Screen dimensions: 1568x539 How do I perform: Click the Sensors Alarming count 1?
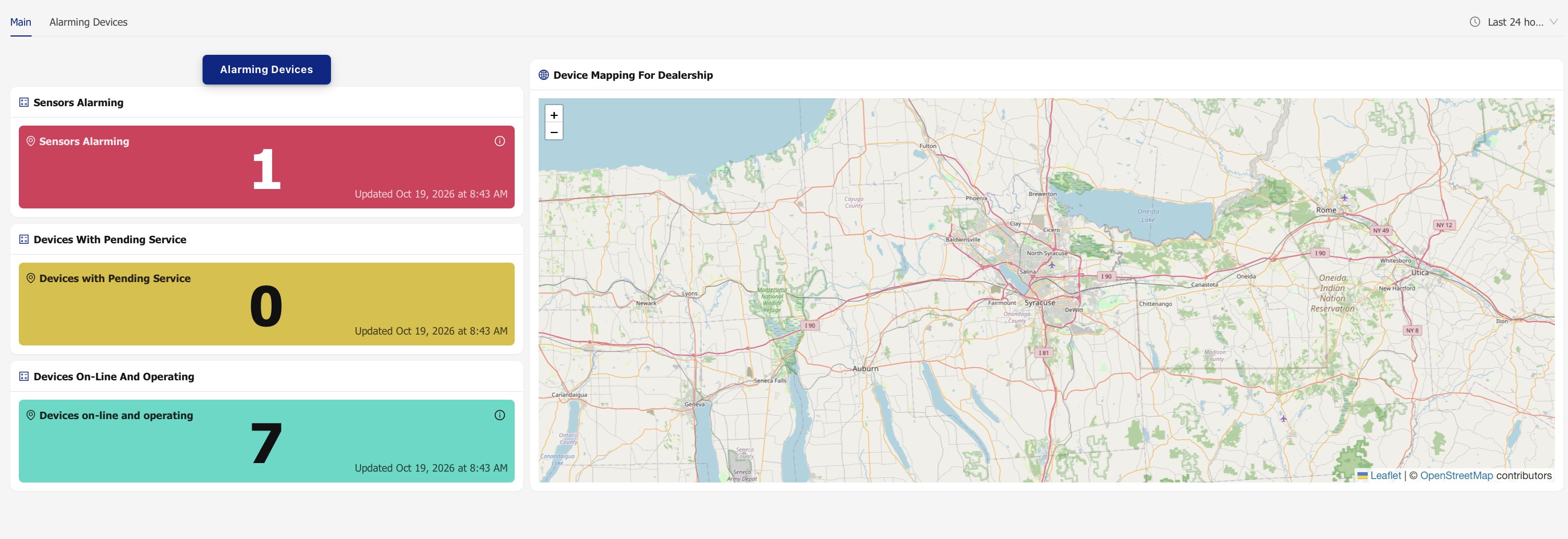point(266,170)
